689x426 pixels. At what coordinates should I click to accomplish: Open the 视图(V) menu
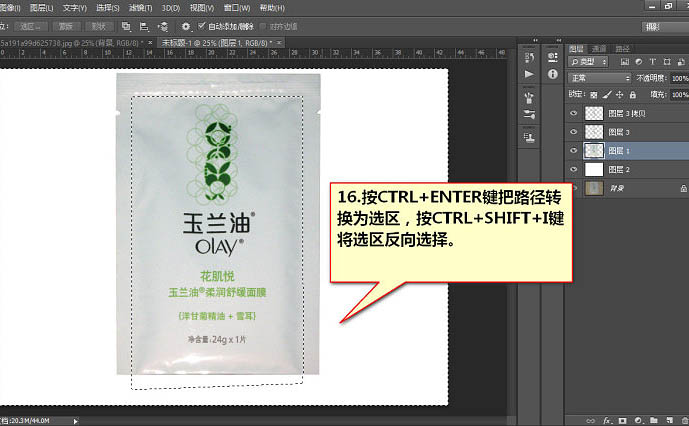(x=202, y=8)
